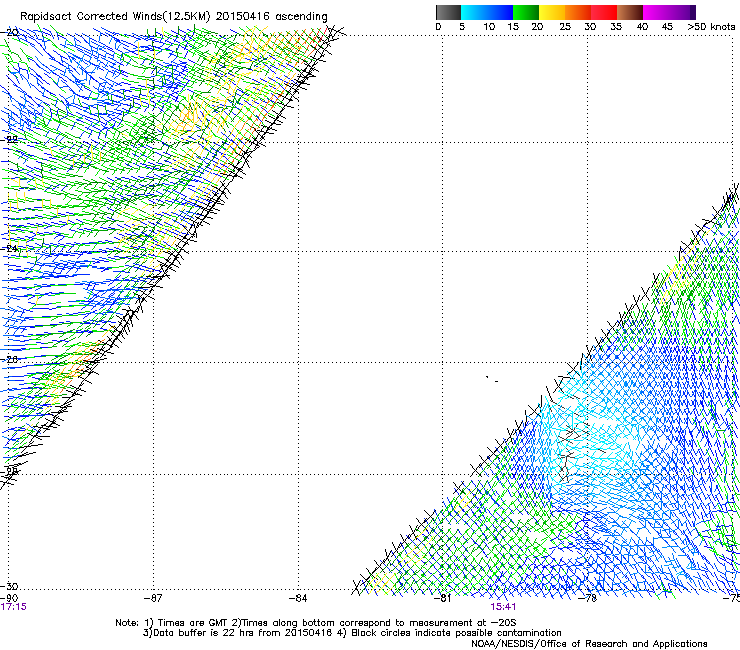Click the gray 0-5 knots color swatch

pyautogui.click(x=448, y=12)
